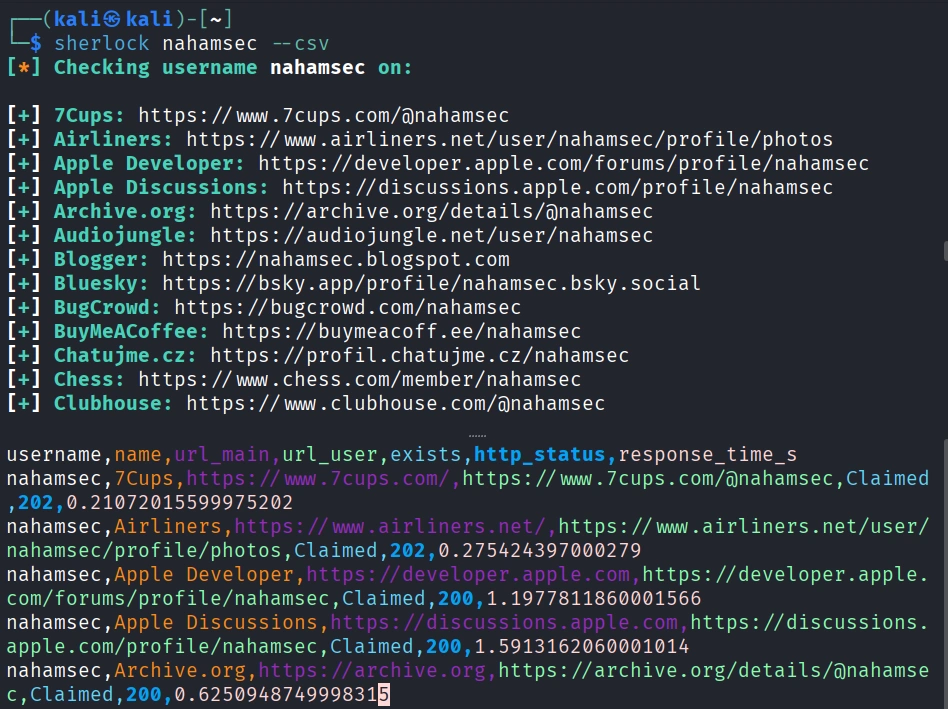Click the response time value 0.21072015599975202
The width and height of the screenshot is (948, 709).
(x=180, y=503)
